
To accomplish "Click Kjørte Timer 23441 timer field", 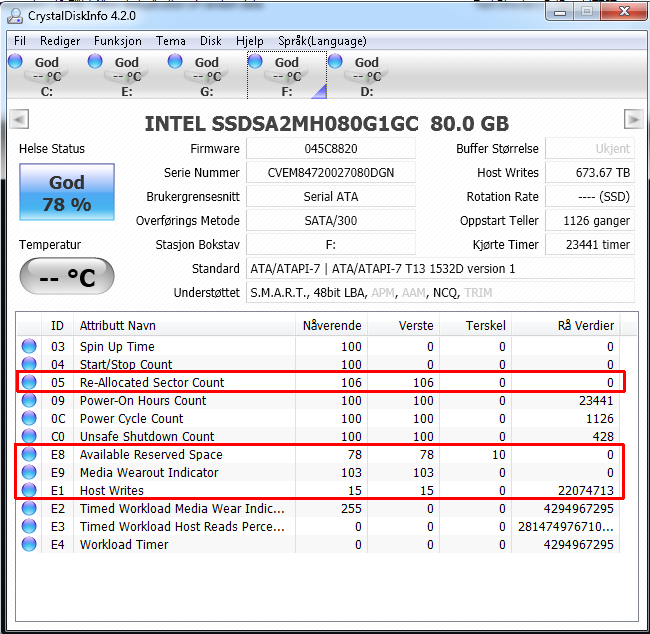I will 590,245.
